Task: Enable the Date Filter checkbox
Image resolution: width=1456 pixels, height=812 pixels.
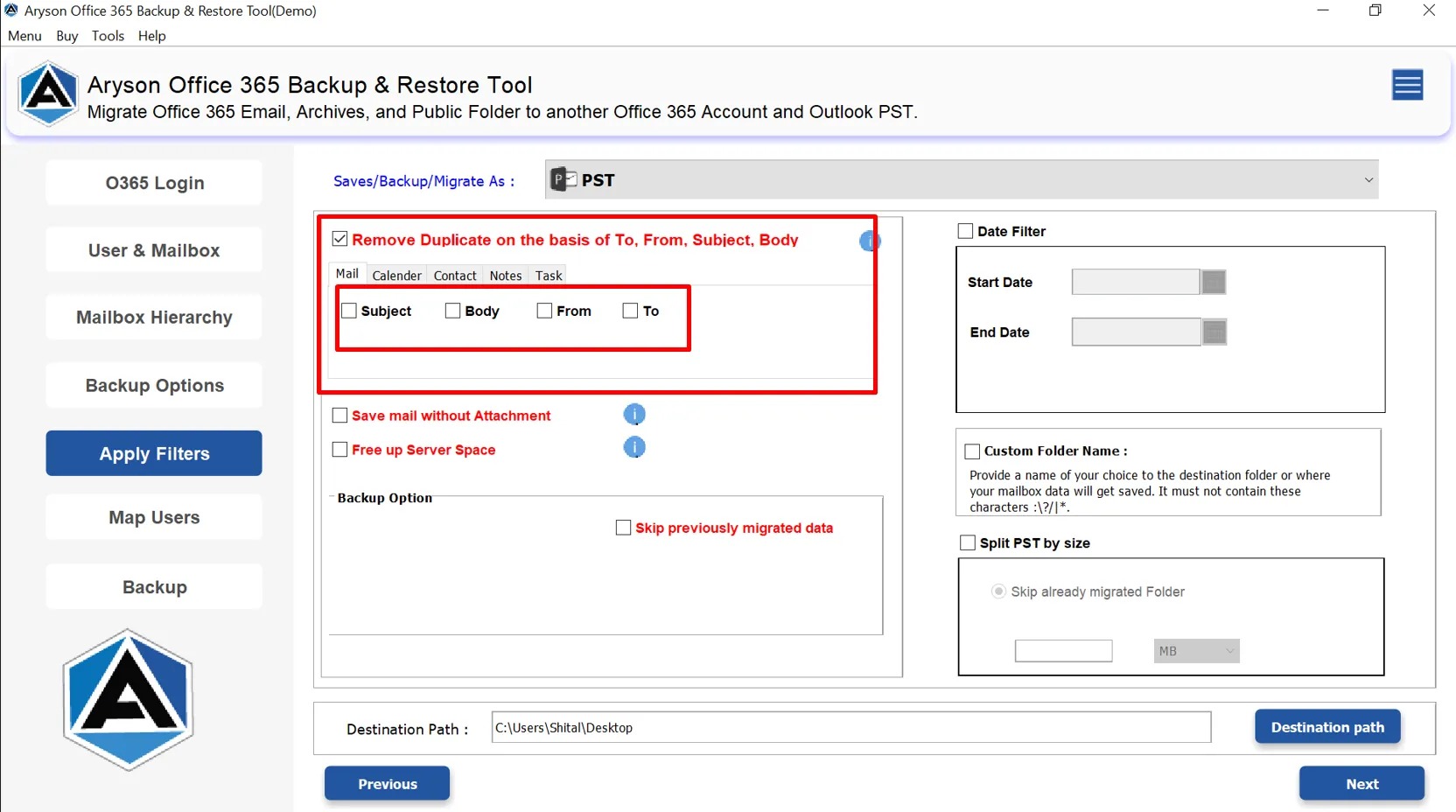Action: coord(966,230)
